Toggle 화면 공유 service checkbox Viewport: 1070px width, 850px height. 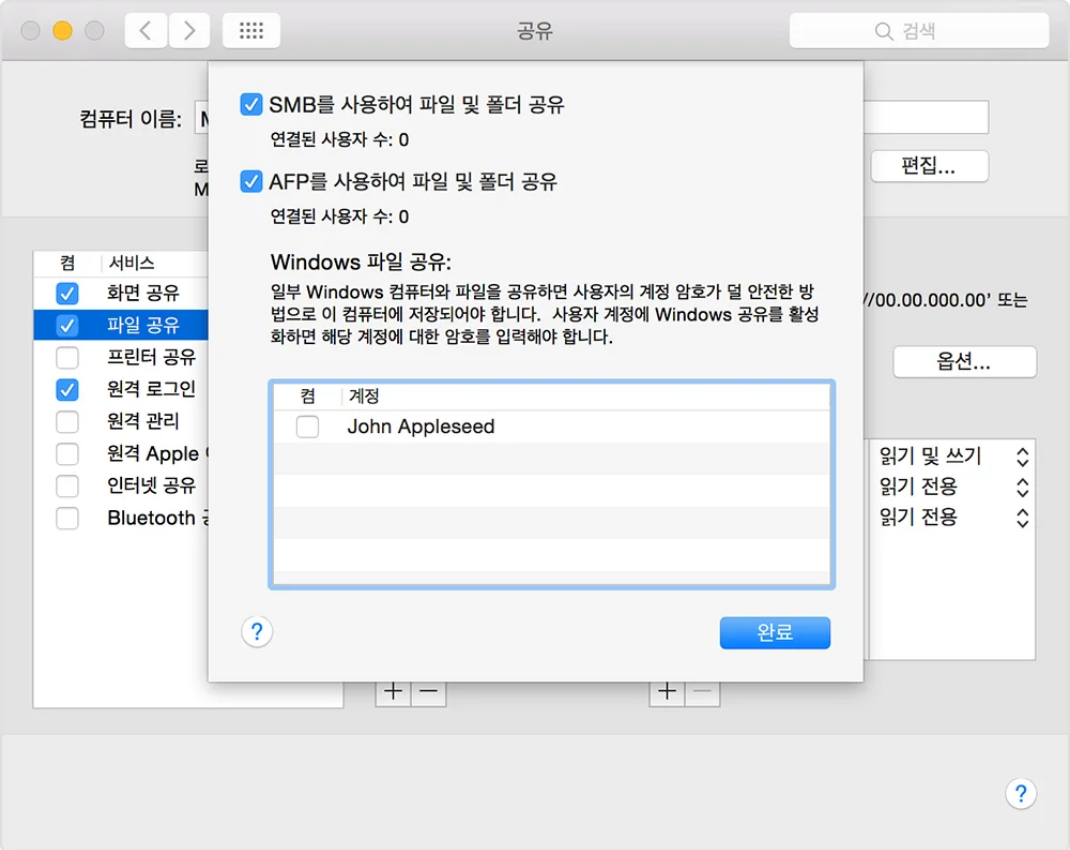pos(67,293)
